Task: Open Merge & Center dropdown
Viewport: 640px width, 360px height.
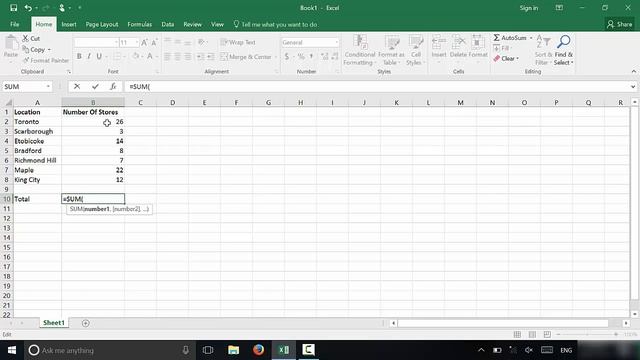Action: click(276, 57)
